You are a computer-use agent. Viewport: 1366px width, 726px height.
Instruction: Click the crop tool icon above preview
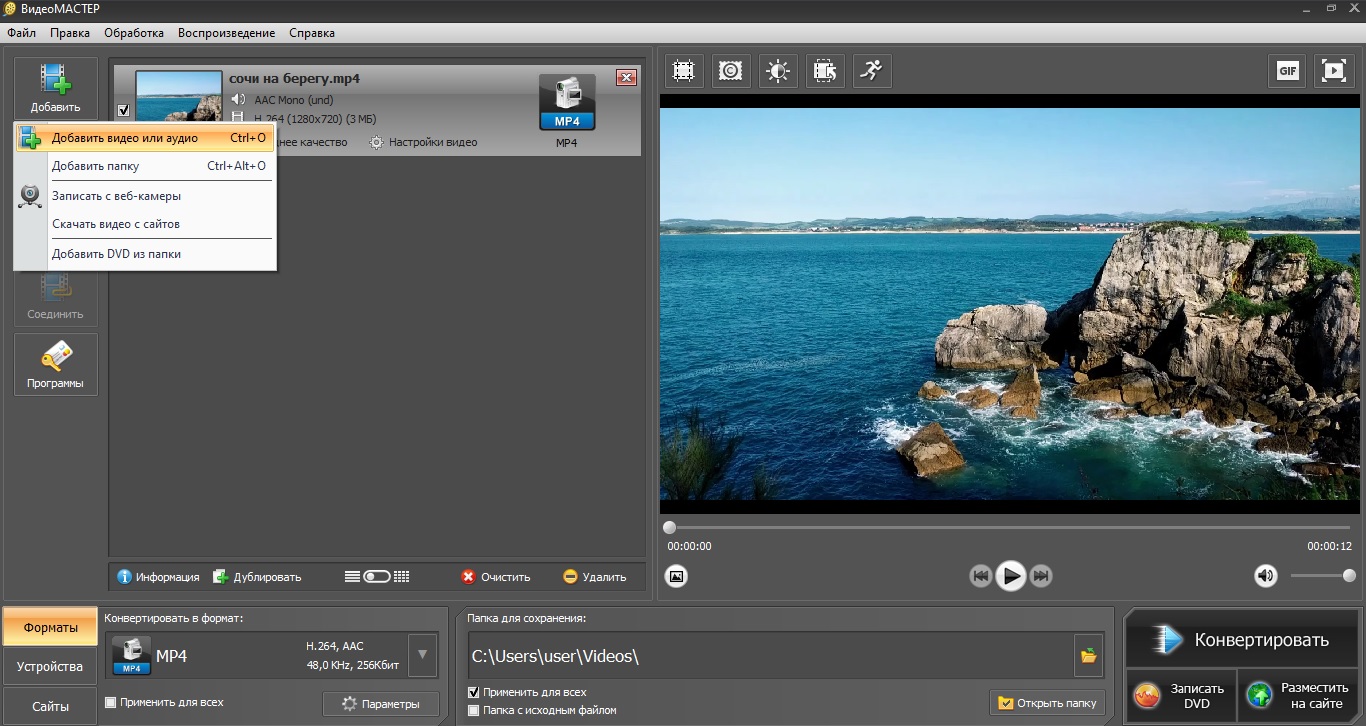point(684,71)
